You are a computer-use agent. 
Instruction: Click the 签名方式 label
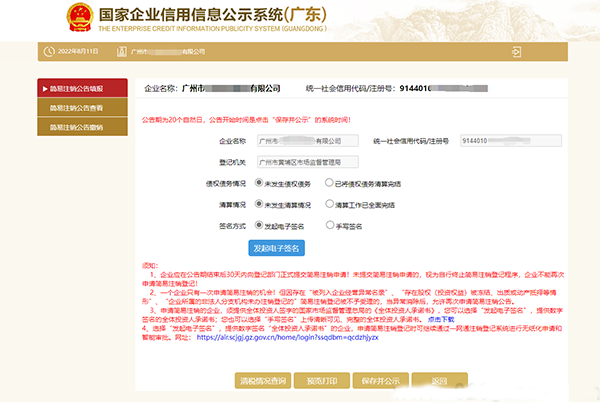[x=232, y=226]
